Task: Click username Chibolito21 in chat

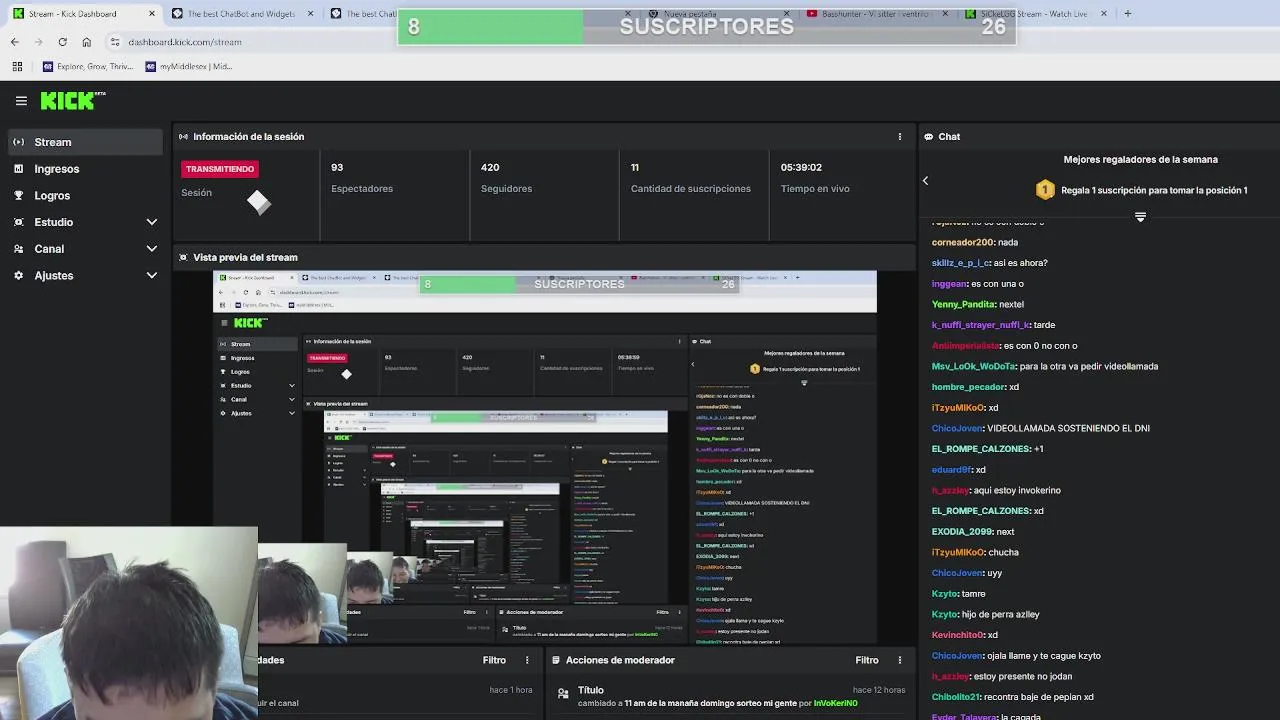Action: point(956,697)
